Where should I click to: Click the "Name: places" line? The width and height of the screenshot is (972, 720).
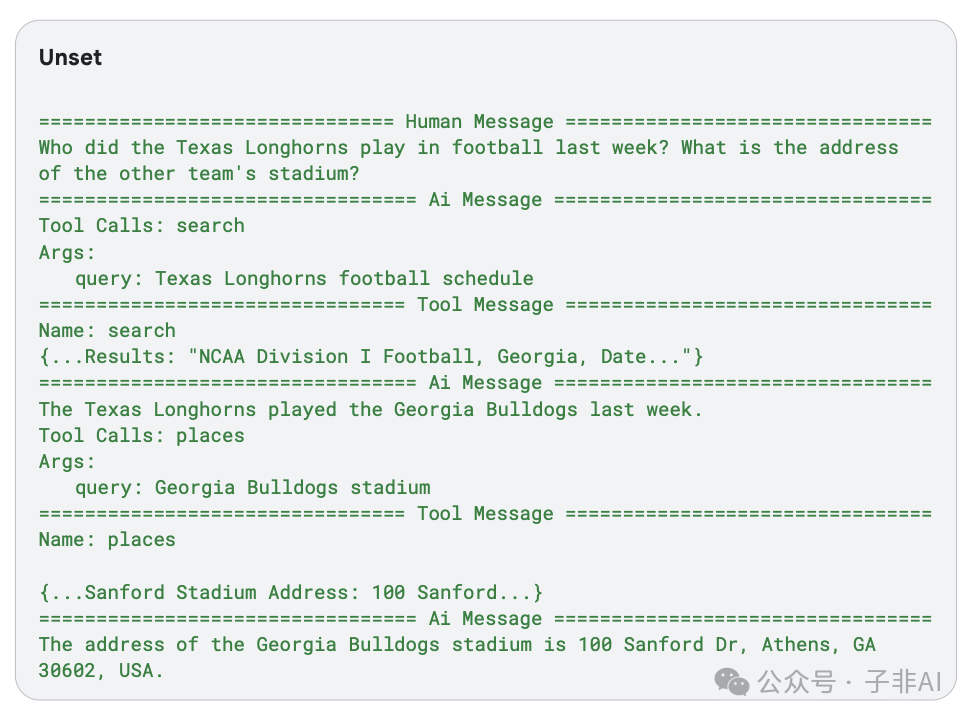click(x=107, y=540)
